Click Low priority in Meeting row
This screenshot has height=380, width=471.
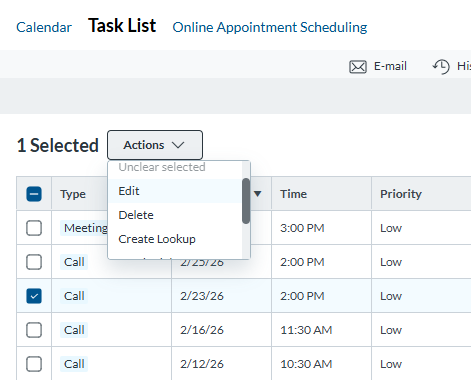pyautogui.click(x=391, y=228)
